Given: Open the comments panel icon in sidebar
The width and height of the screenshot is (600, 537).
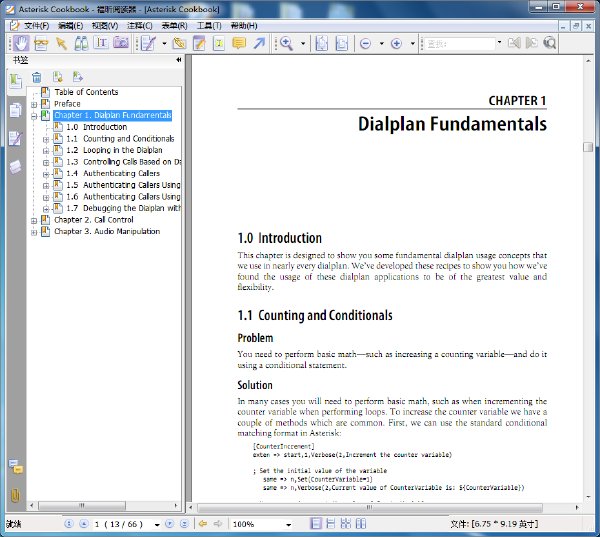Looking at the screenshot, I should point(16,467).
